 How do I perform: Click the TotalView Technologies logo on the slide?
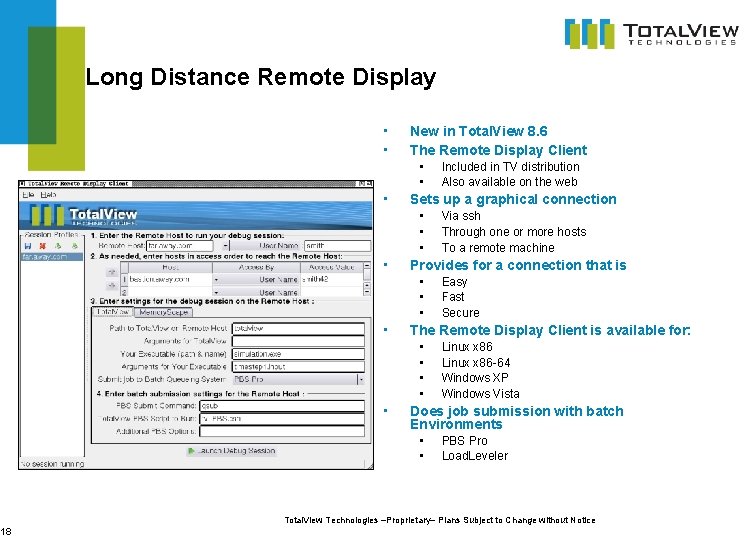click(x=651, y=33)
